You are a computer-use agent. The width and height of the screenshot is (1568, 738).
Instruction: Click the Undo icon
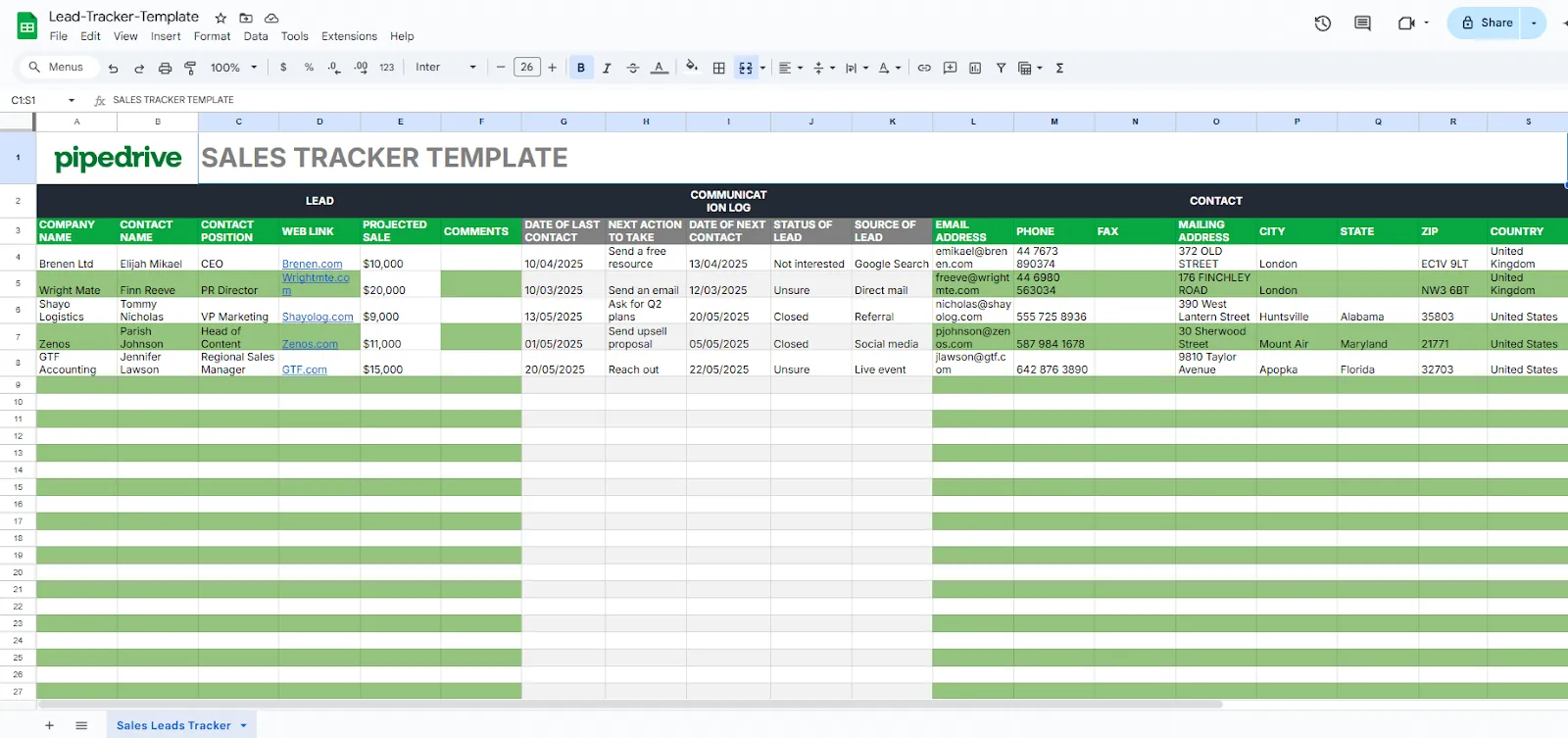114,68
